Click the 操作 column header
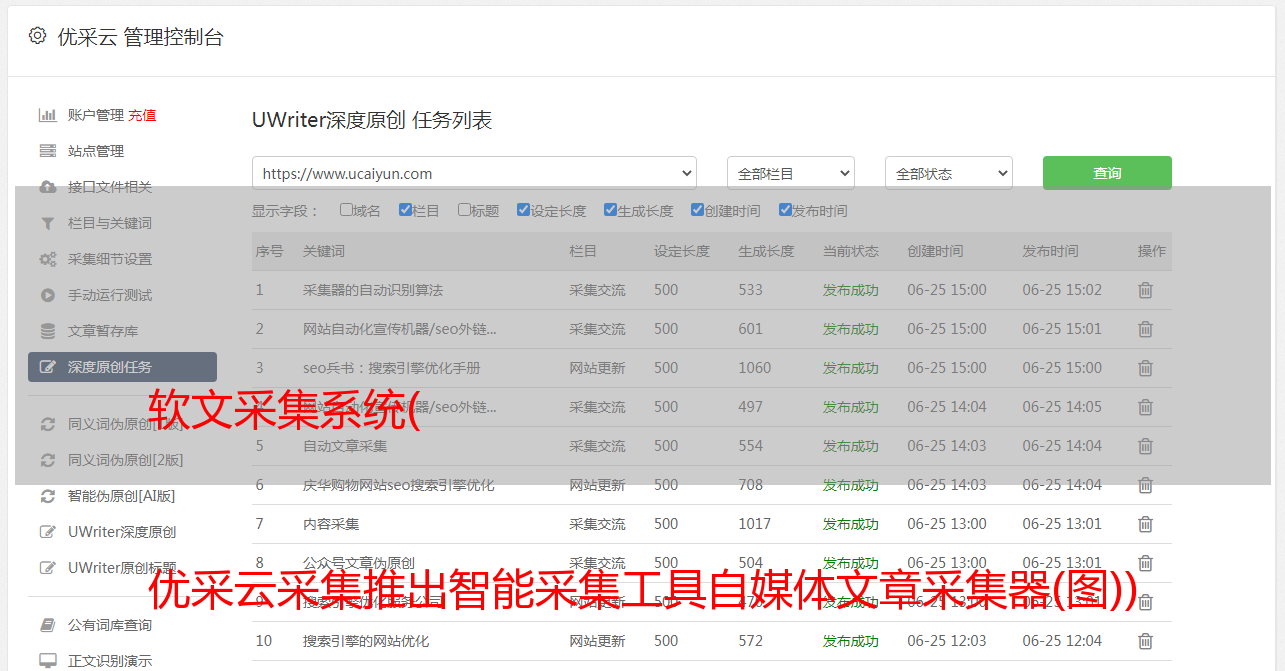Image resolution: width=1285 pixels, height=671 pixels. pos(1152,251)
